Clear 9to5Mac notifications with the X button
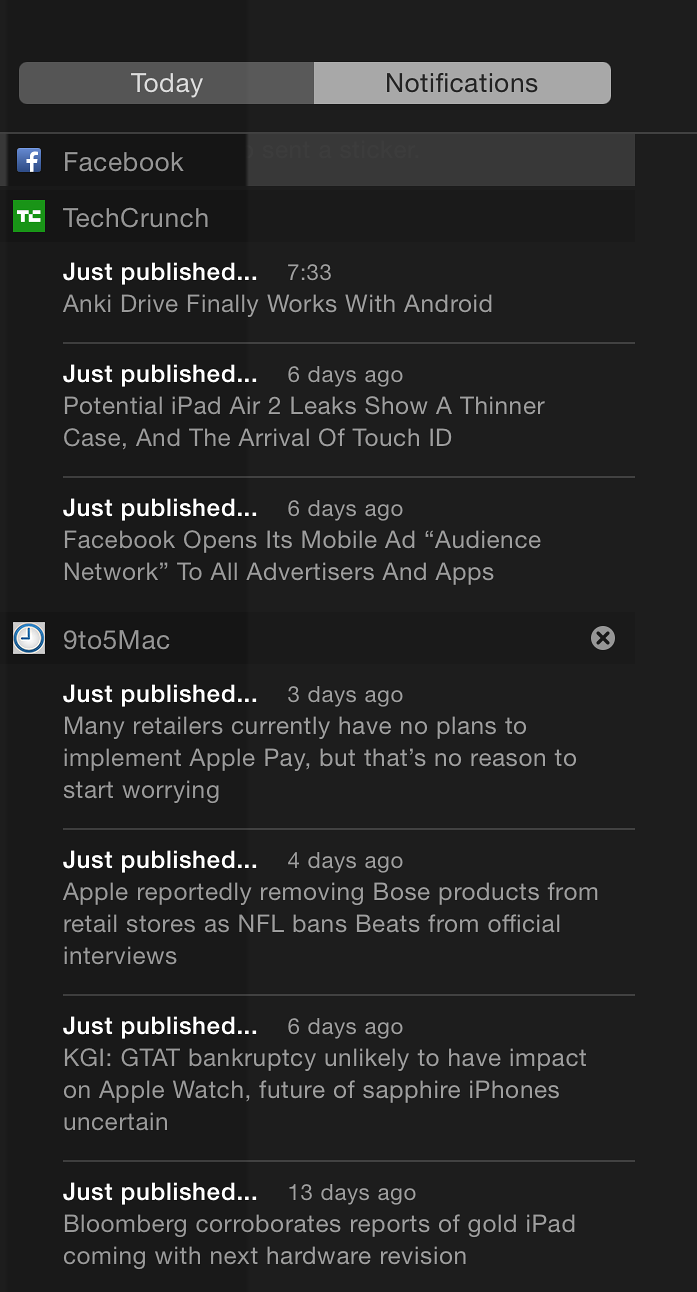Image resolution: width=697 pixels, height=1292 pixels. [x=603, y=638]
